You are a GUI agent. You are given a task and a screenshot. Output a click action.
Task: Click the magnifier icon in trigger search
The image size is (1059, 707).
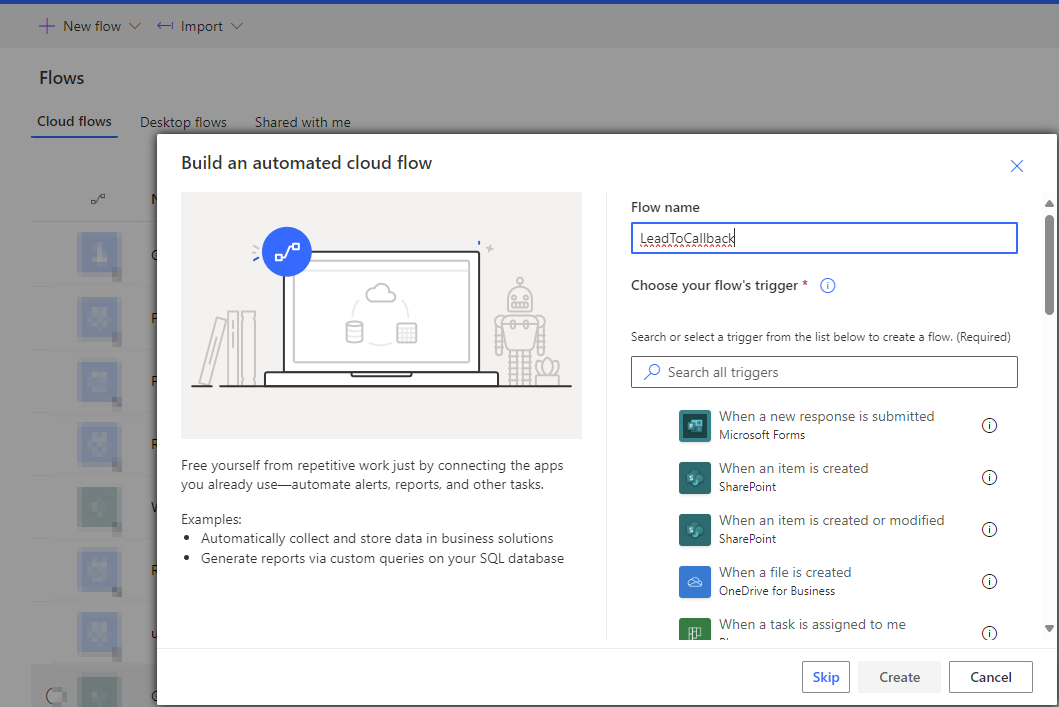pos(652,372)
